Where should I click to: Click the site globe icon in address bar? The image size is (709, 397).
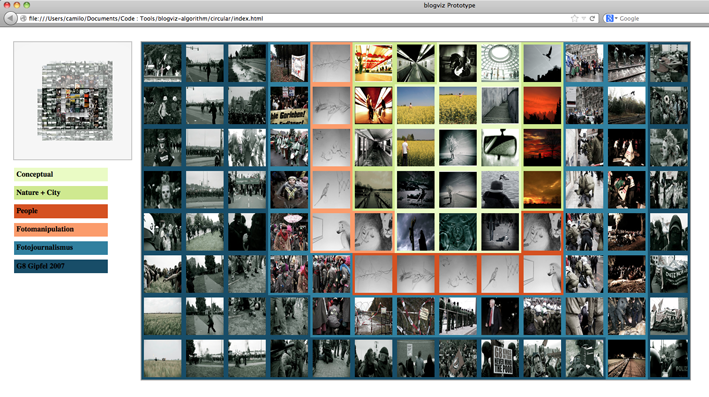(23, 19)
